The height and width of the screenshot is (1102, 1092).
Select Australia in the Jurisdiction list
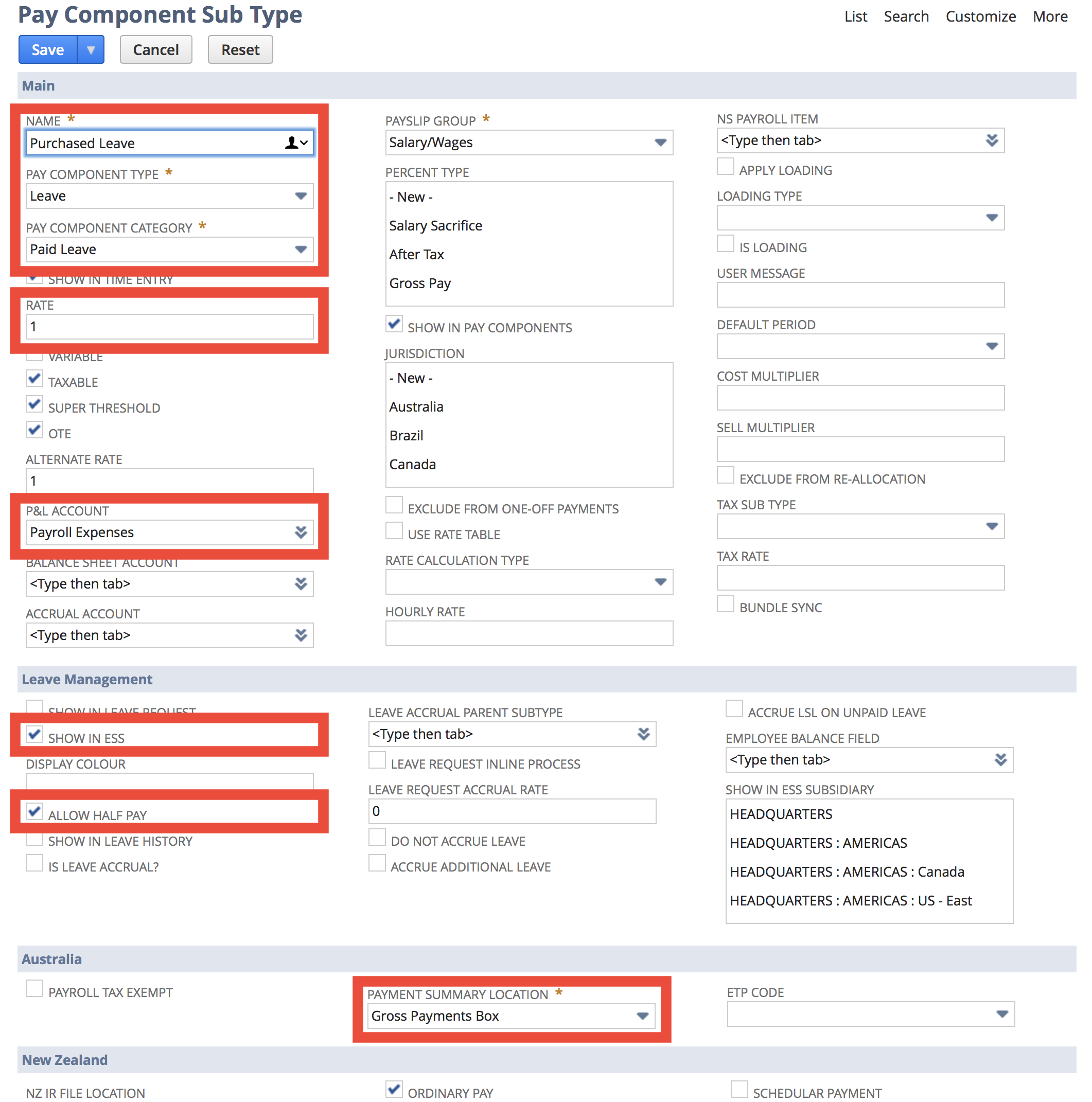(416, 406)
